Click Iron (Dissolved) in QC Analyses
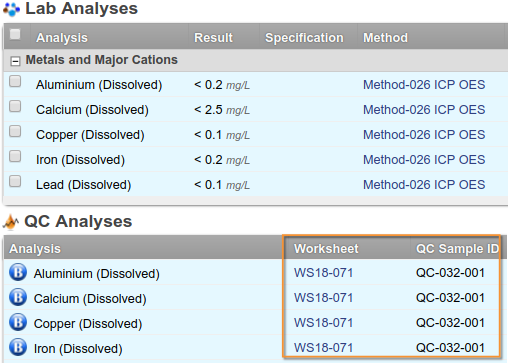 click(x=78, y=349)
